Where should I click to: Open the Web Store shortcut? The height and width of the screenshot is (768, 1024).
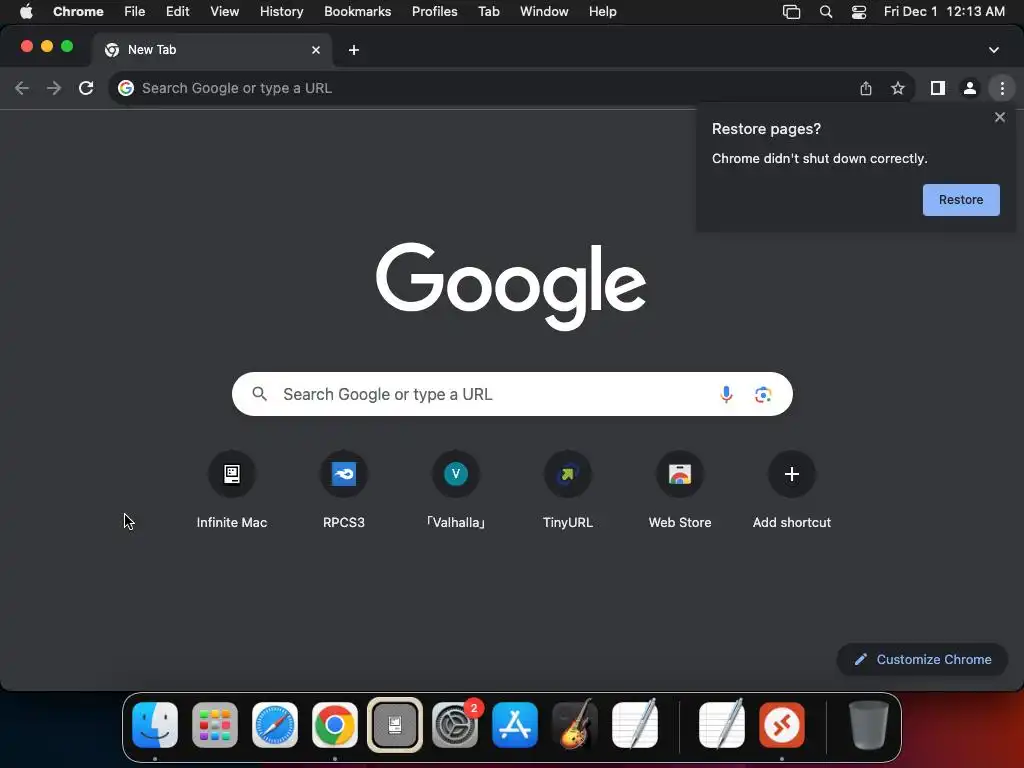tap(680, 490)
